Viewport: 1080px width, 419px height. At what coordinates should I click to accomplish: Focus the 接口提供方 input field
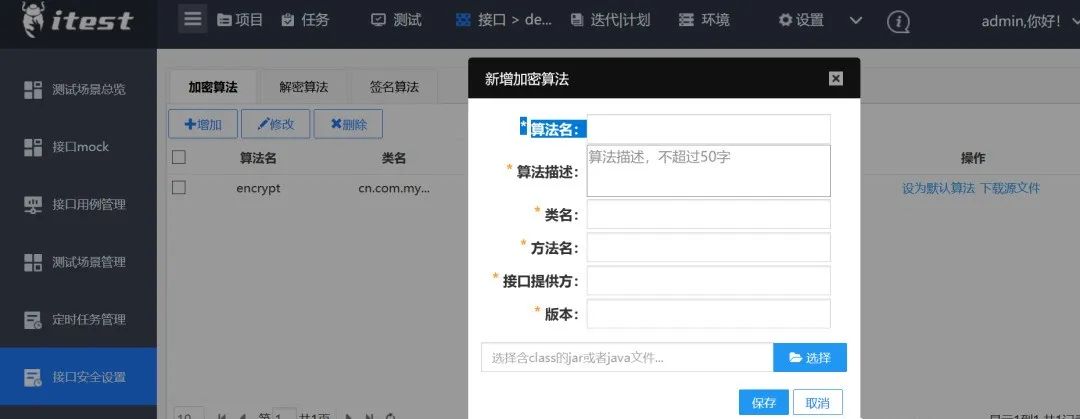coord(709,280)
